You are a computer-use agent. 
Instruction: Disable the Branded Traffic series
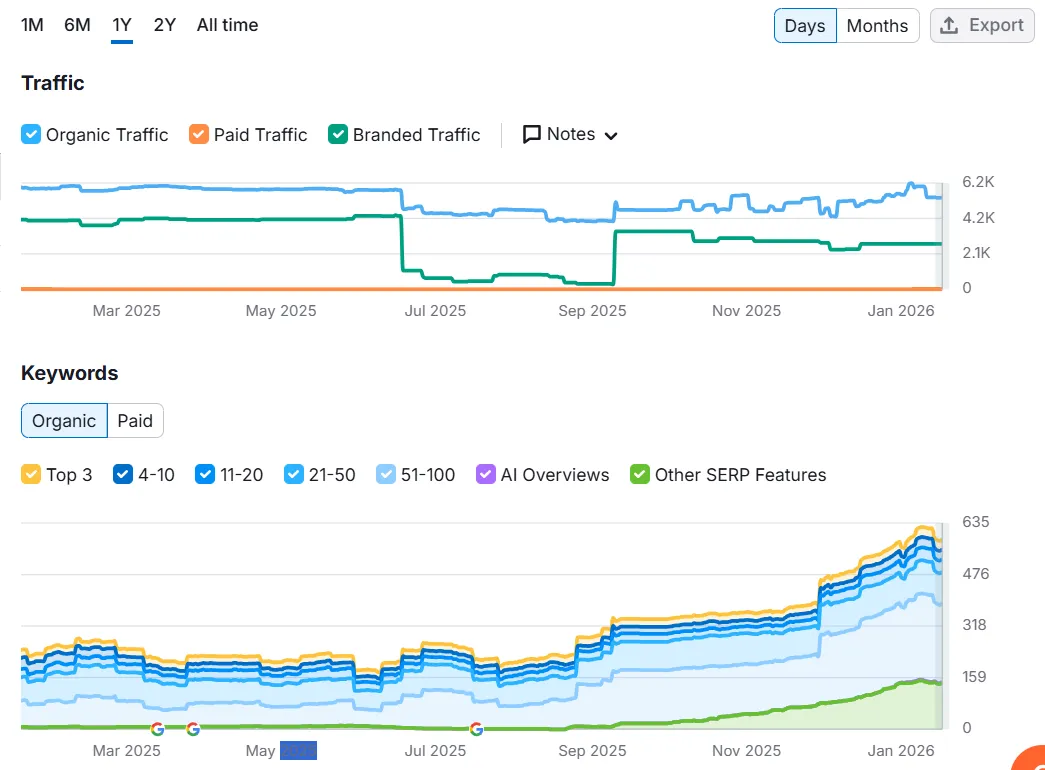pos(338,134)
